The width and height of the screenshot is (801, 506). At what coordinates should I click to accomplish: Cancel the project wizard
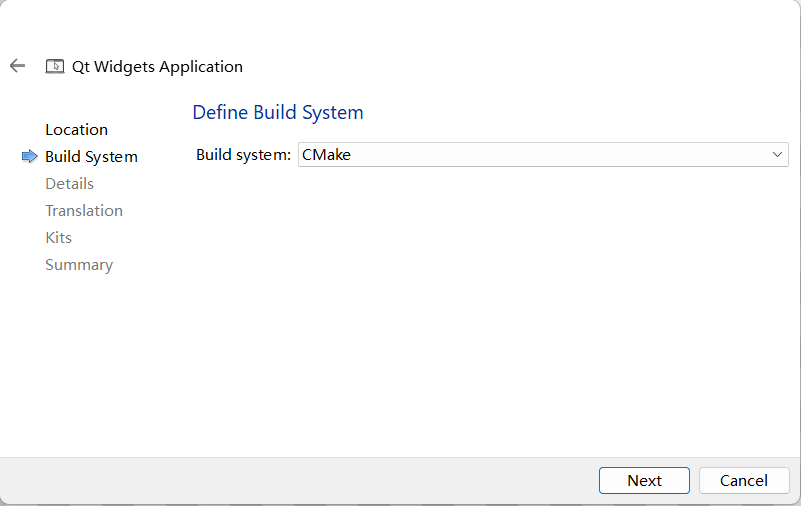[744, 480]
